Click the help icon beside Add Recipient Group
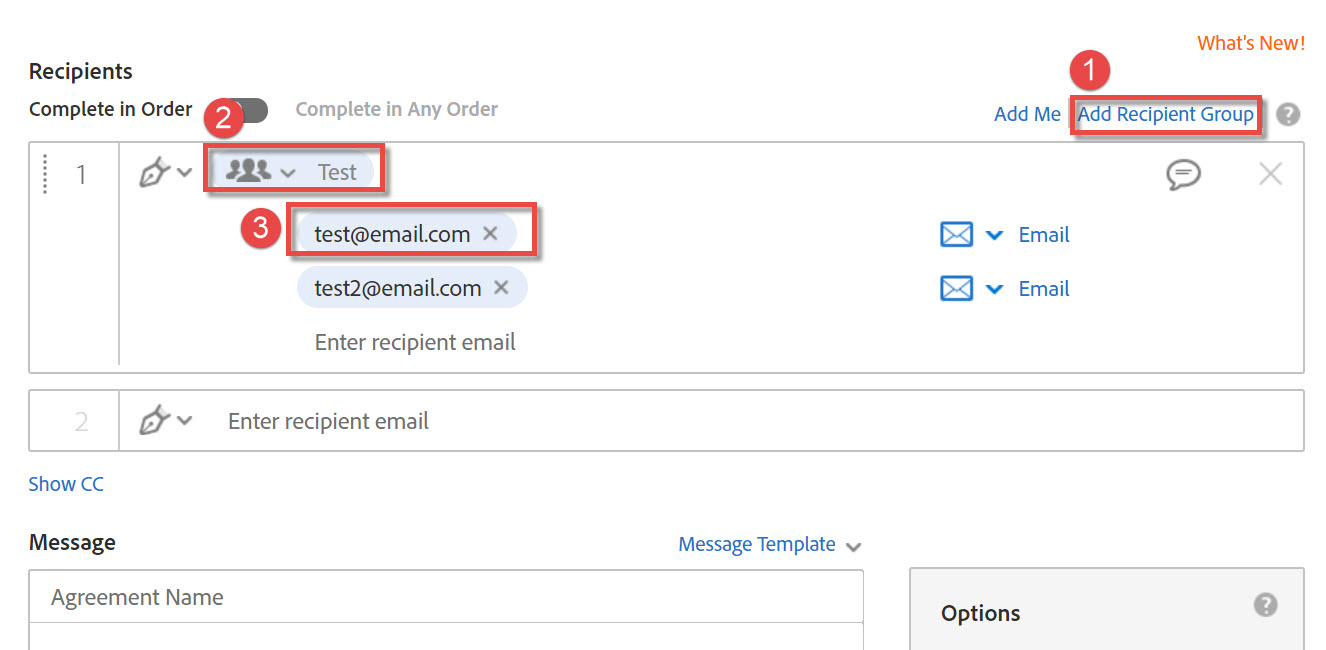1326x650 pixels. click(1288, 114)
